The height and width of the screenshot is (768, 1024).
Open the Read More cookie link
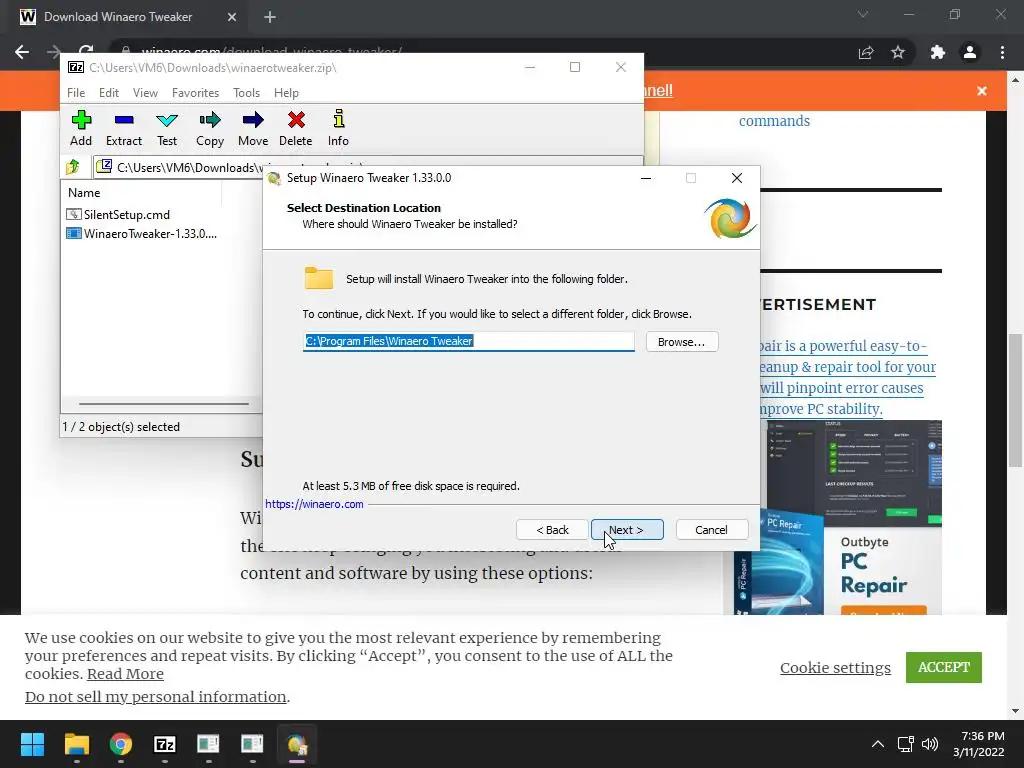(x=125, y=673)
